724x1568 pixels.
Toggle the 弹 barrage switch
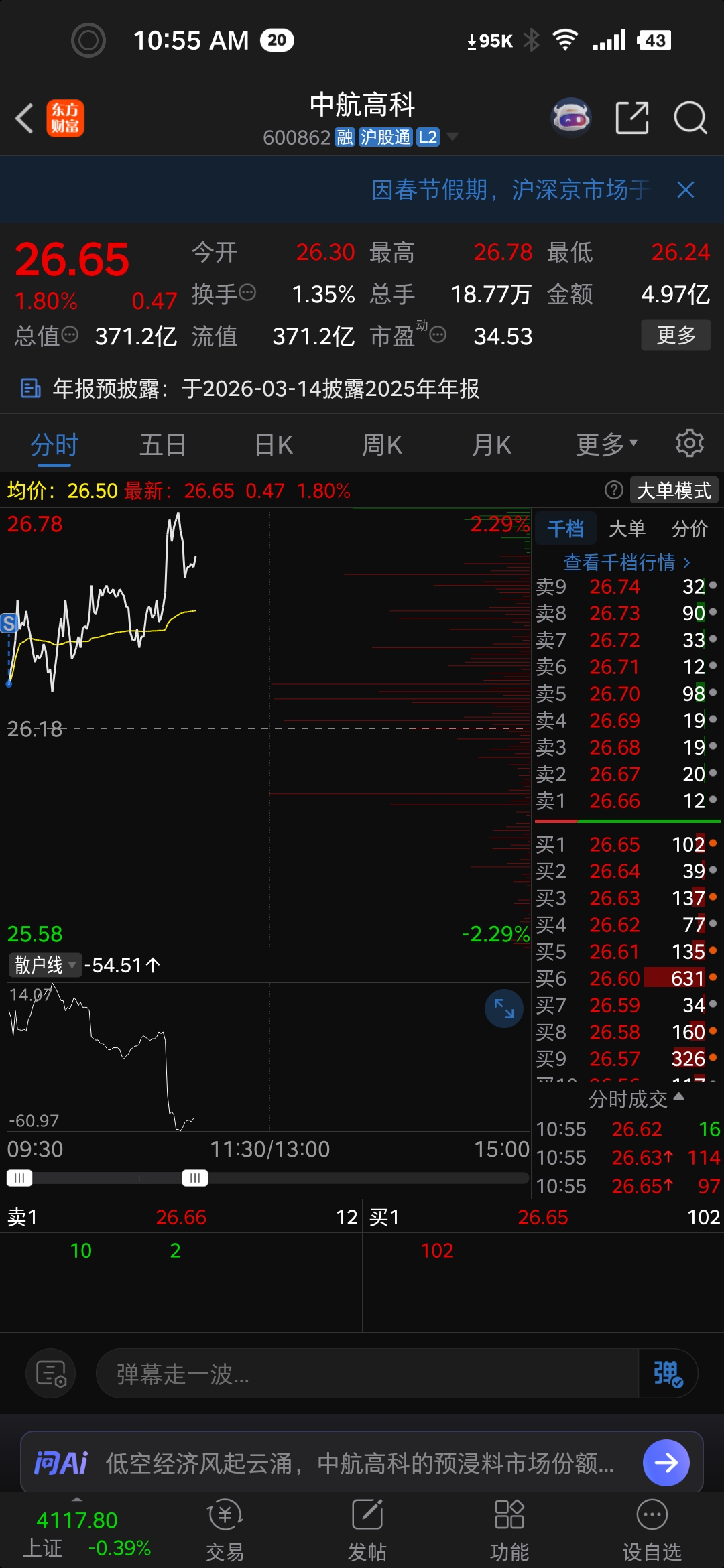pos(668,1374)
